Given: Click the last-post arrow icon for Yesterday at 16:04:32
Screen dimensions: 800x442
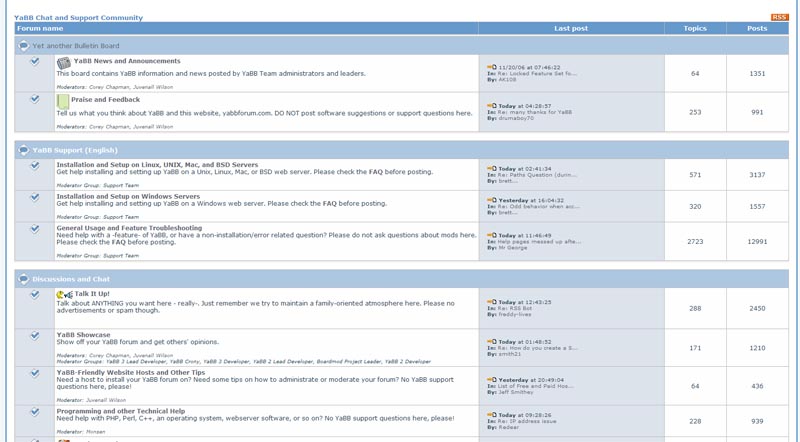Looking at the screenshot, I should [x=492, y=200].
